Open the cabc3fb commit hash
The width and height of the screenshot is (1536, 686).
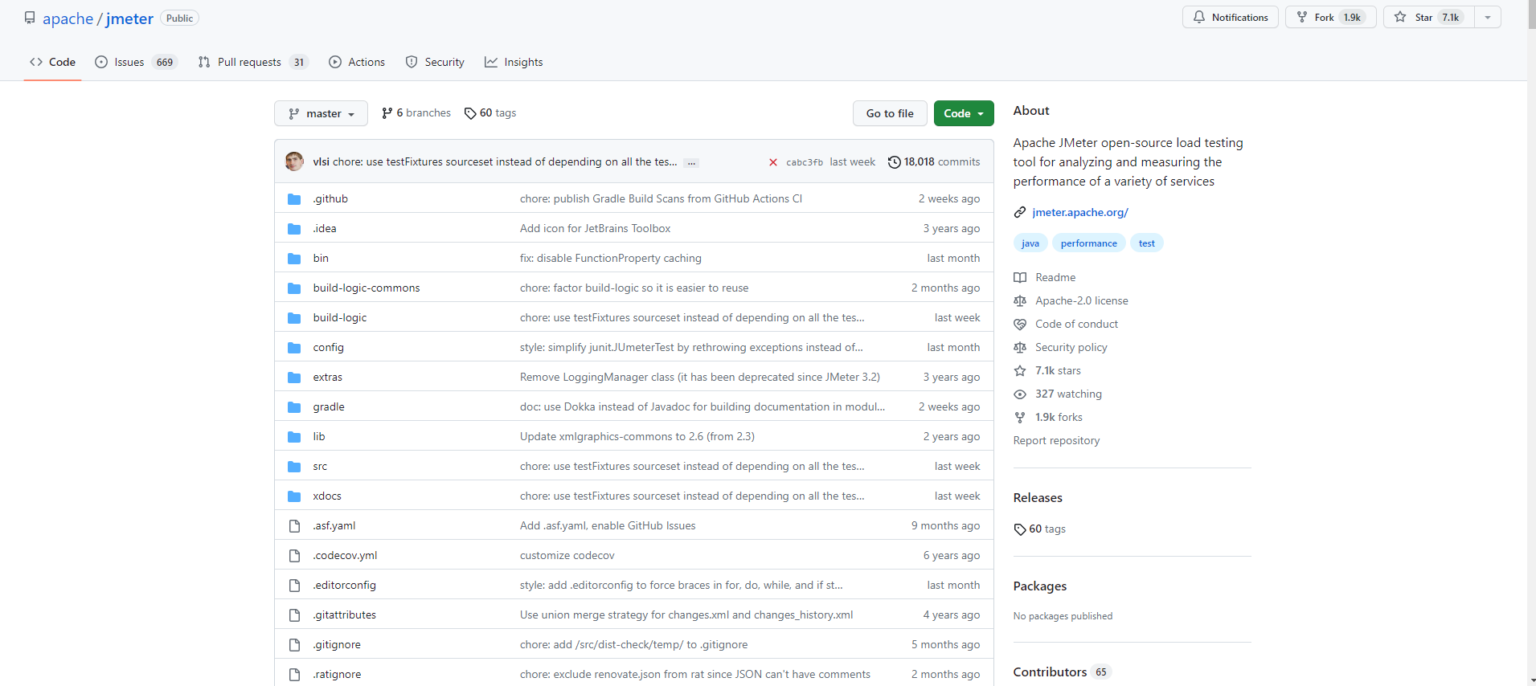(805, 161)
